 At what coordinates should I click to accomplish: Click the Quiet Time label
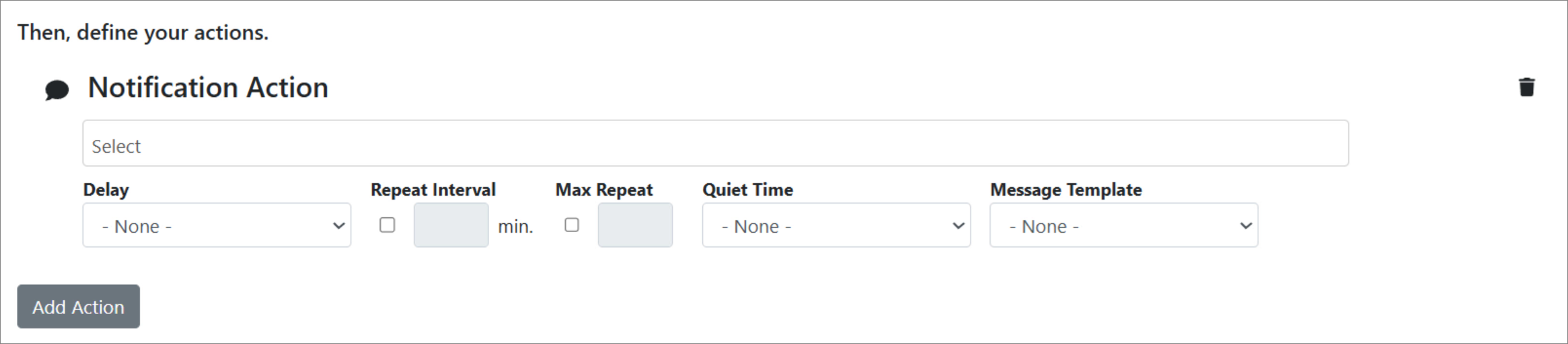[x=747, y=190]
